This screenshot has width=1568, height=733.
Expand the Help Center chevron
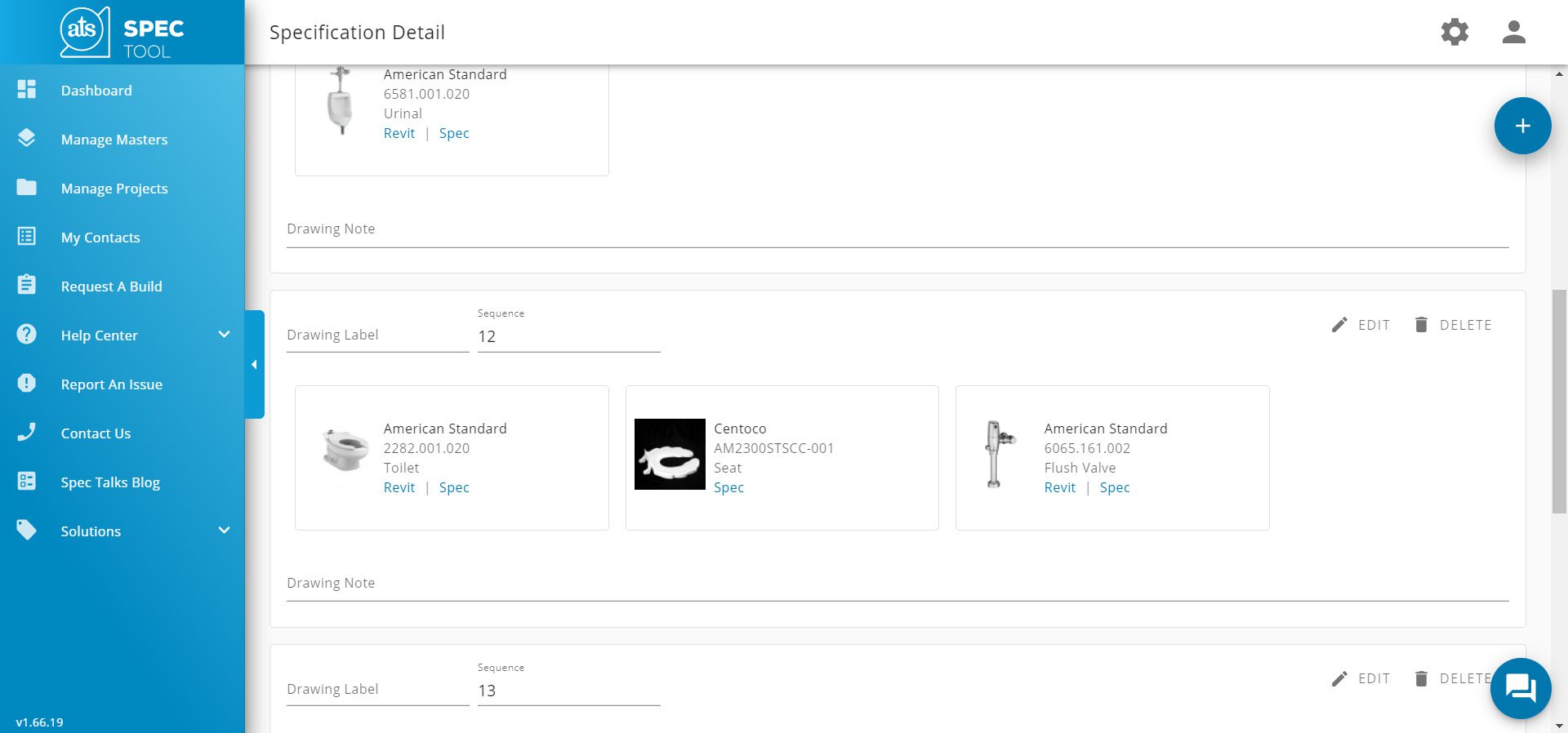click(224, 335)
